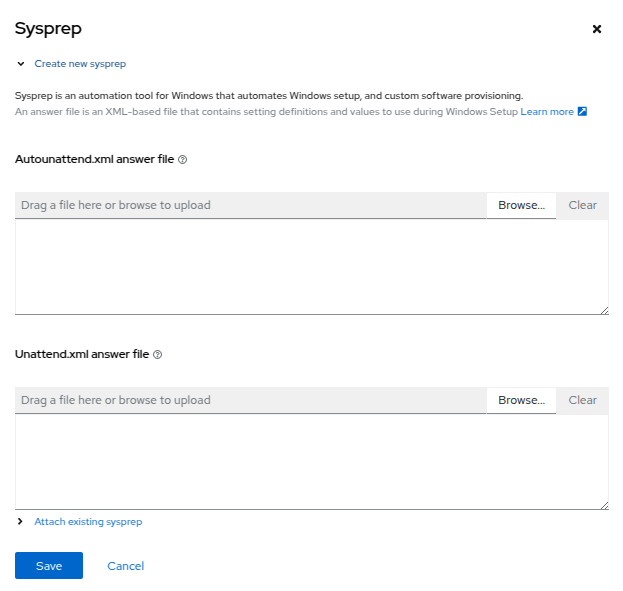
Task: Browse for an Autounattend.xml file
Action: [x=521, y=205]
